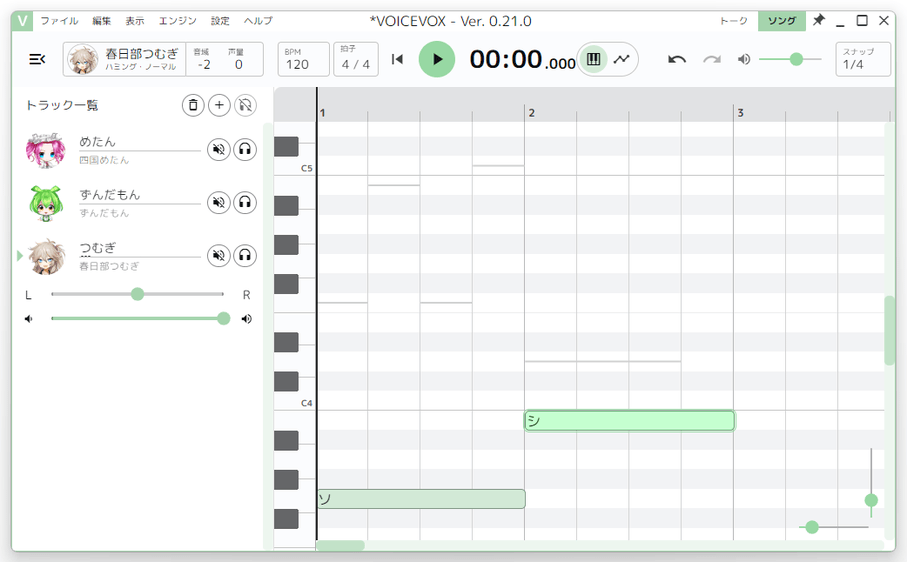907x562 pixels.
Task: Mute the つむぎ track
Action: coord(219,256)
